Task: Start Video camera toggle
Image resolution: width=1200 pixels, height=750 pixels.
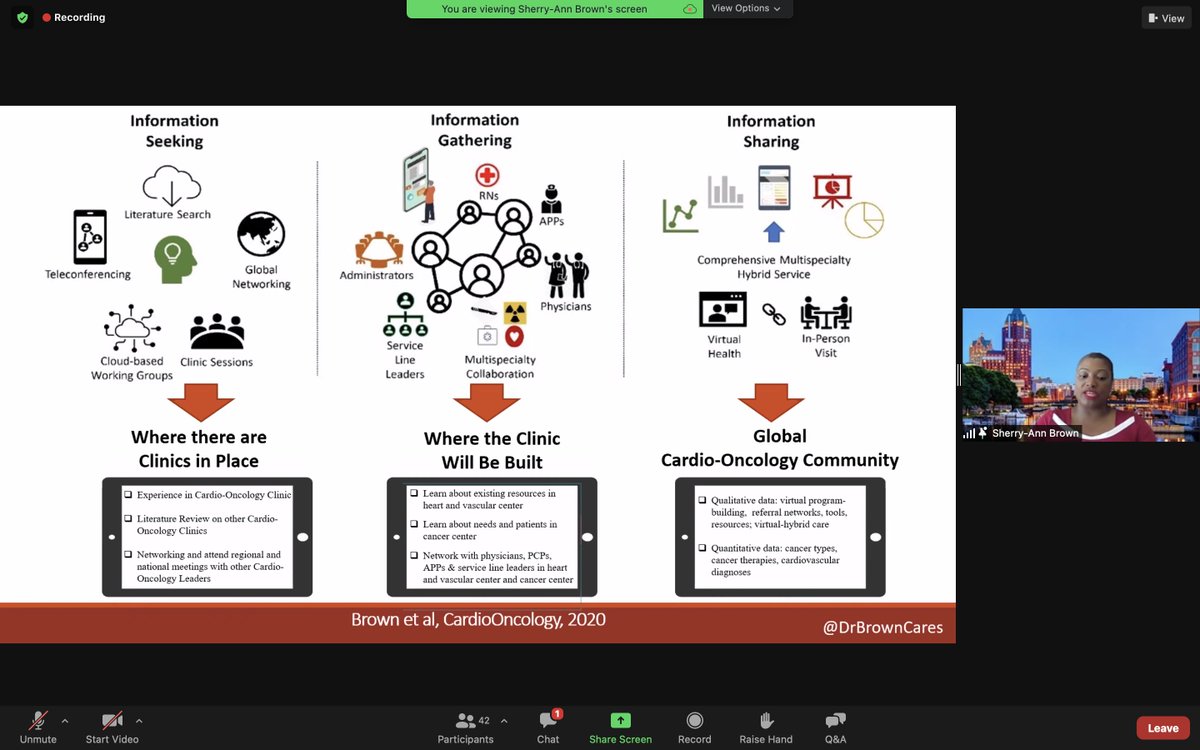Action: [112, 727]
